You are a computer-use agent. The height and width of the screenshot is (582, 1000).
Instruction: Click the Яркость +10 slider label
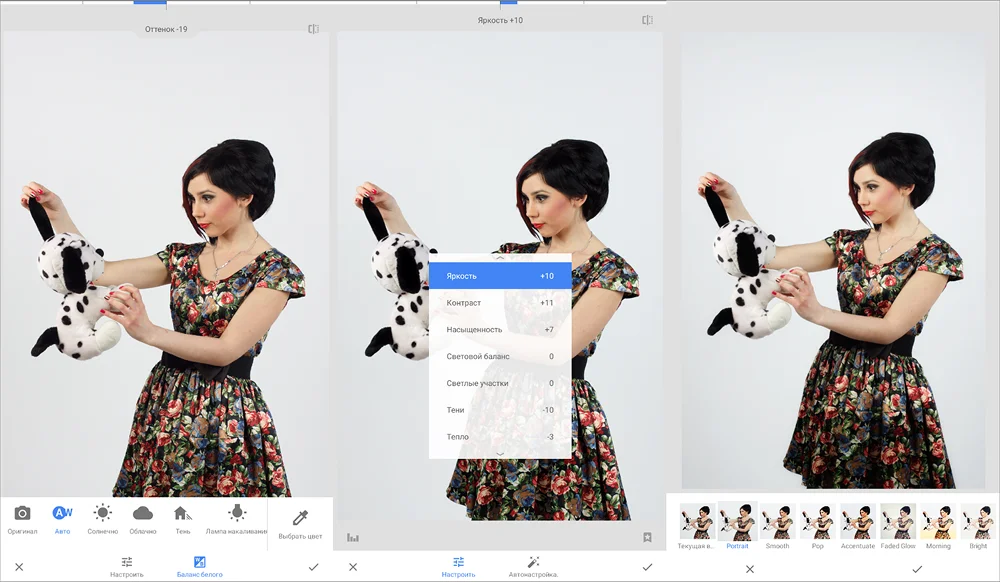pyautogui.click(x=500, y=20)
